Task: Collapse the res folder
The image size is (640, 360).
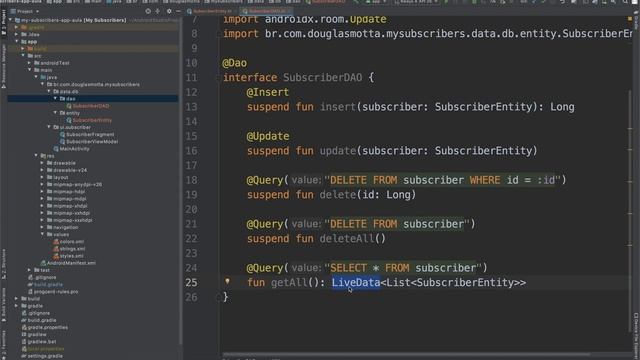Action: (36, 156)
